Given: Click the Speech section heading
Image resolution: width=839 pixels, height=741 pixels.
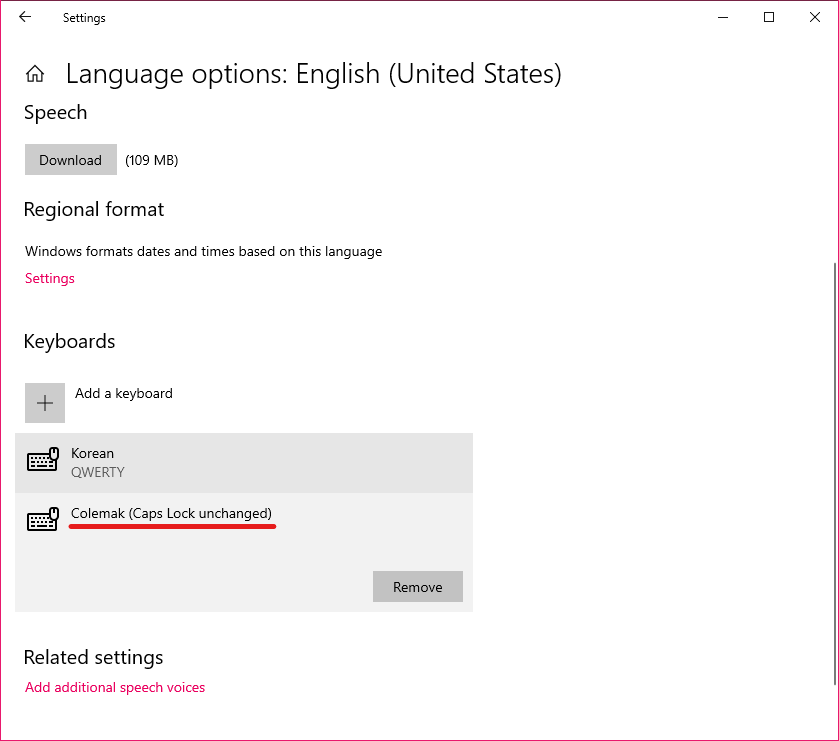Looking at the screenshot, I should coord(56,112).
